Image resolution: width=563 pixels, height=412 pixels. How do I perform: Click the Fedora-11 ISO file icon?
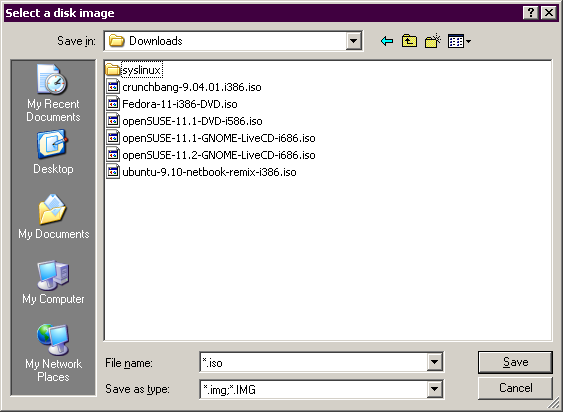[x=113, y=103]
